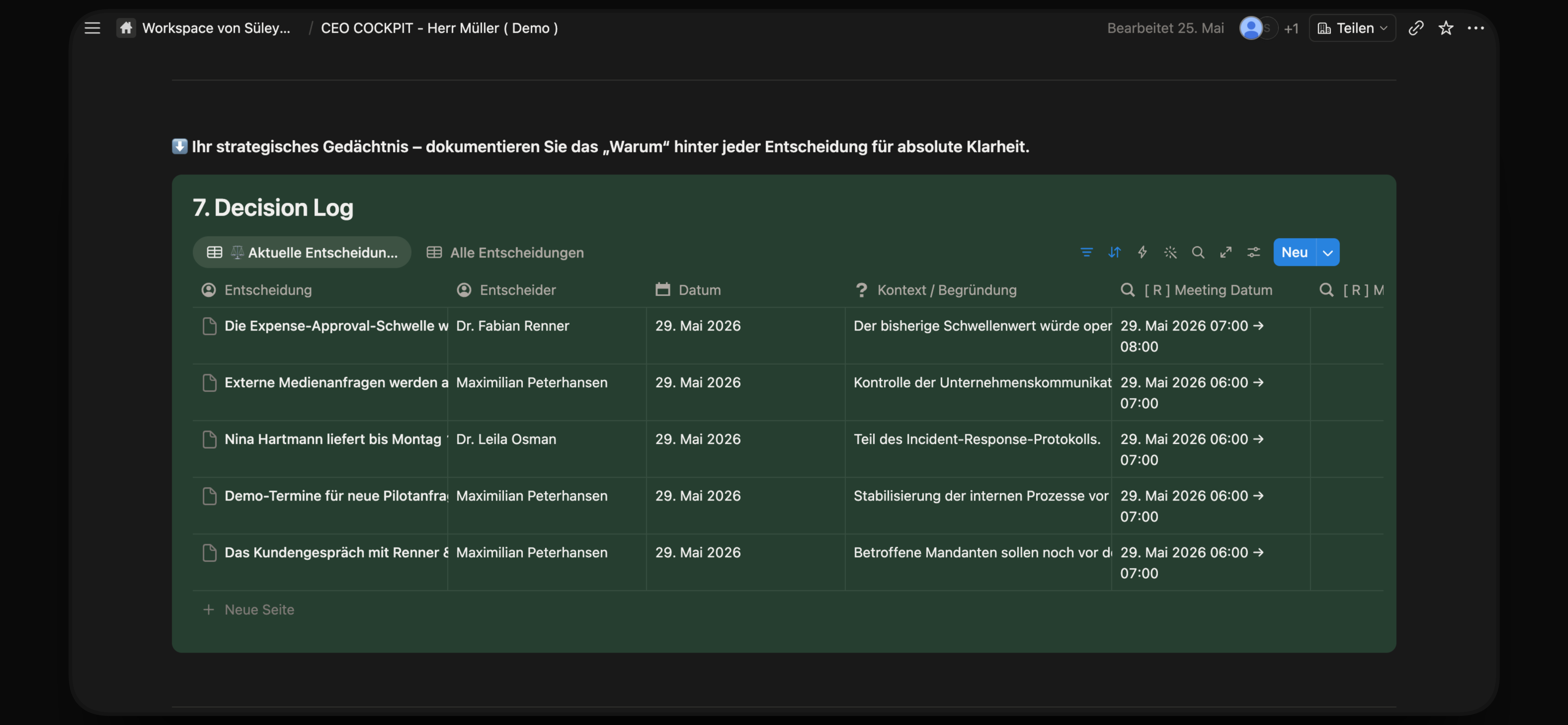Add page to favorites with star
Viewport: 1568px width, 725px height.
[1446, 28]
